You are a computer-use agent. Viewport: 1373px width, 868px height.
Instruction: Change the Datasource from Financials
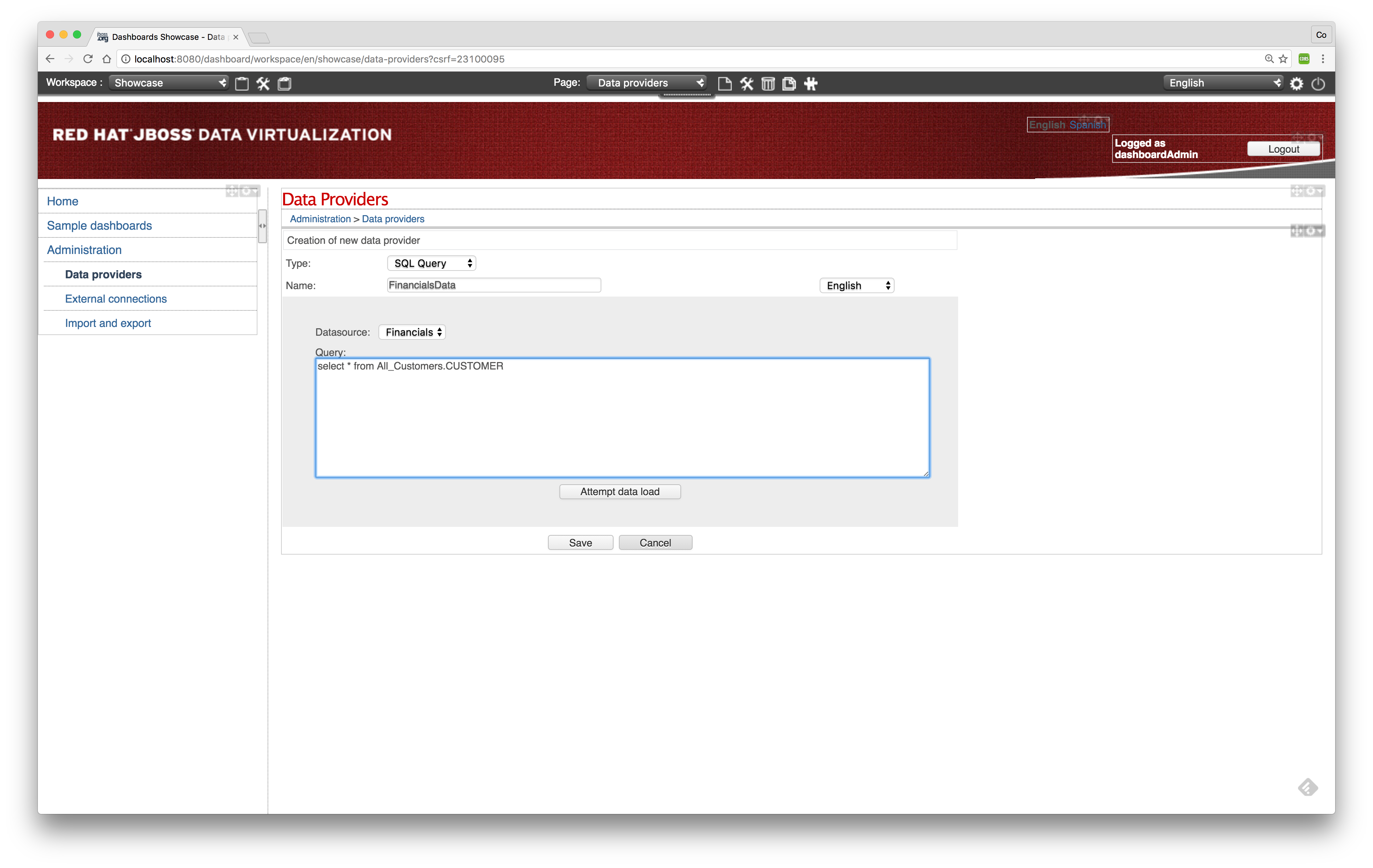coord(412,332)
